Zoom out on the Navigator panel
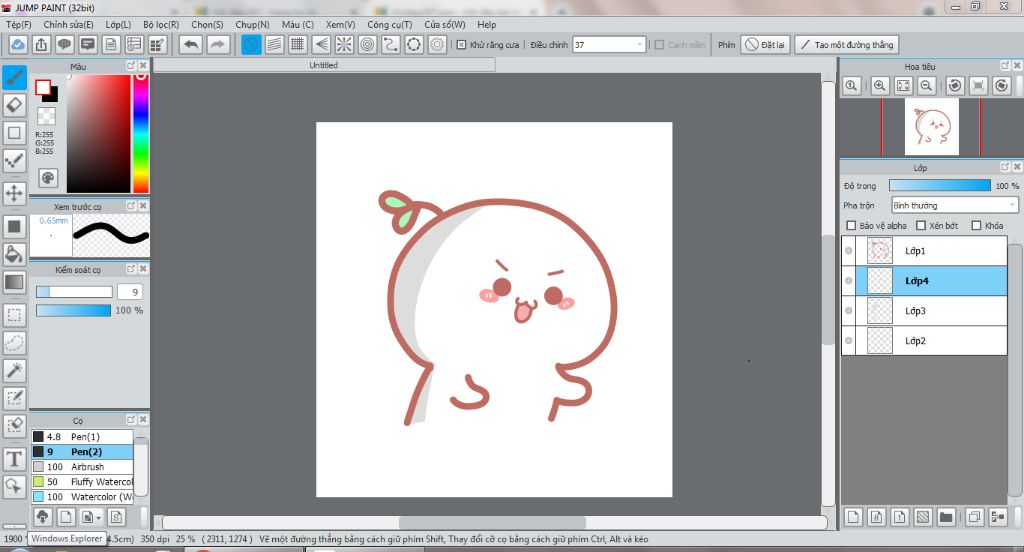This screenshot has height=552, width=1024. [926, 86]
